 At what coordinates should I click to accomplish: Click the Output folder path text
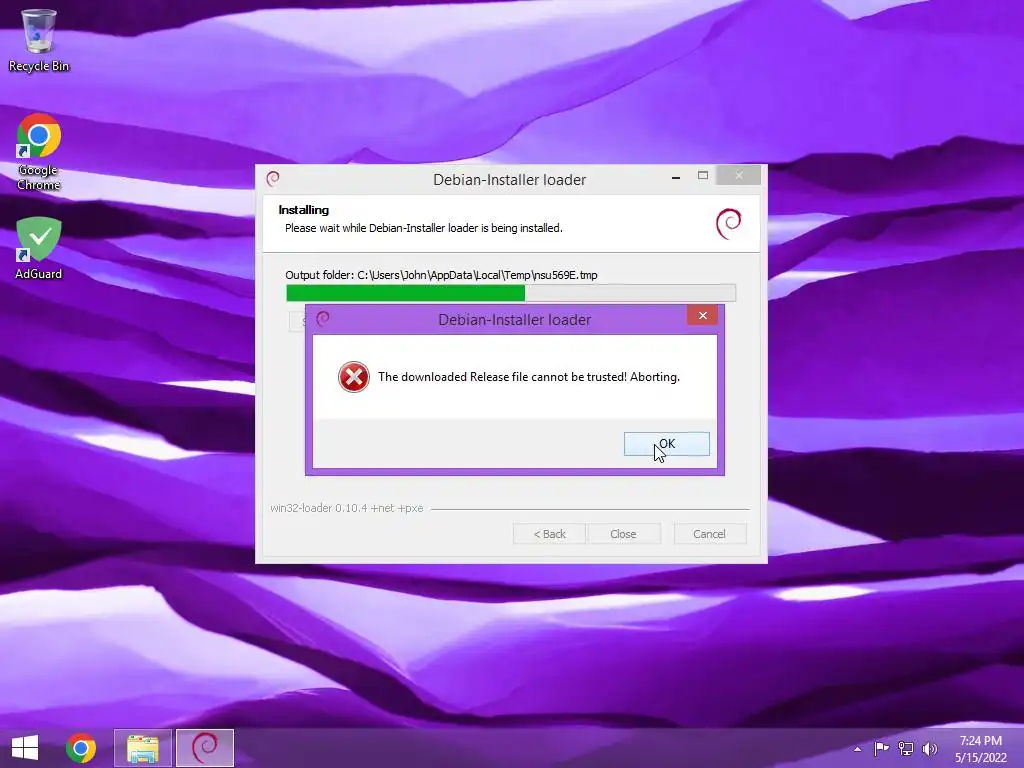click(441, 275)
